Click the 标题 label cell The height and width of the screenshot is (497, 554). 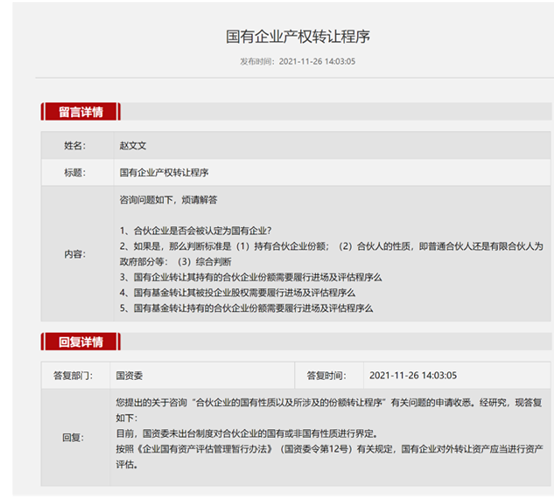[x=77, y=172]
